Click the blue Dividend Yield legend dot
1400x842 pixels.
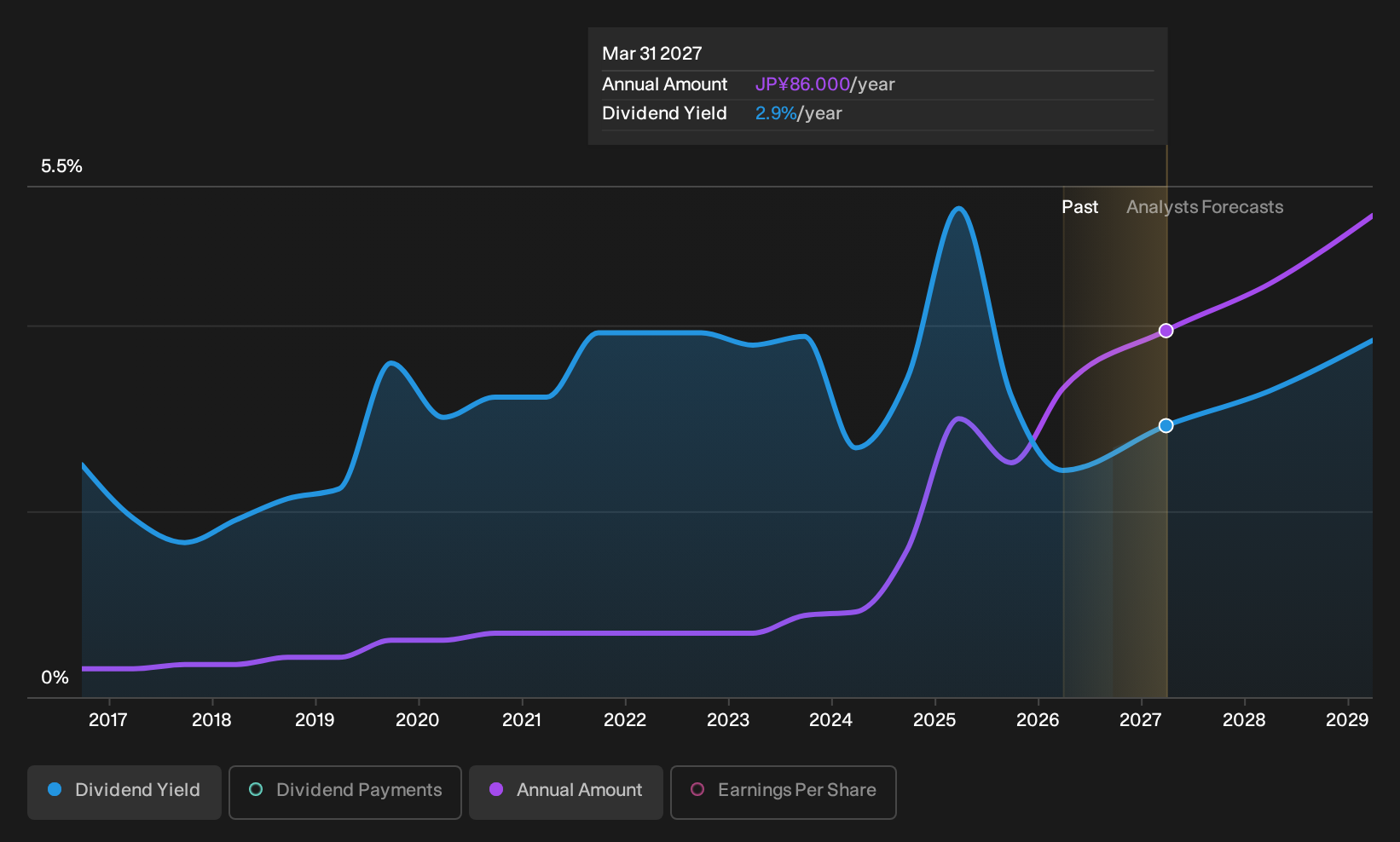point(55,789)
